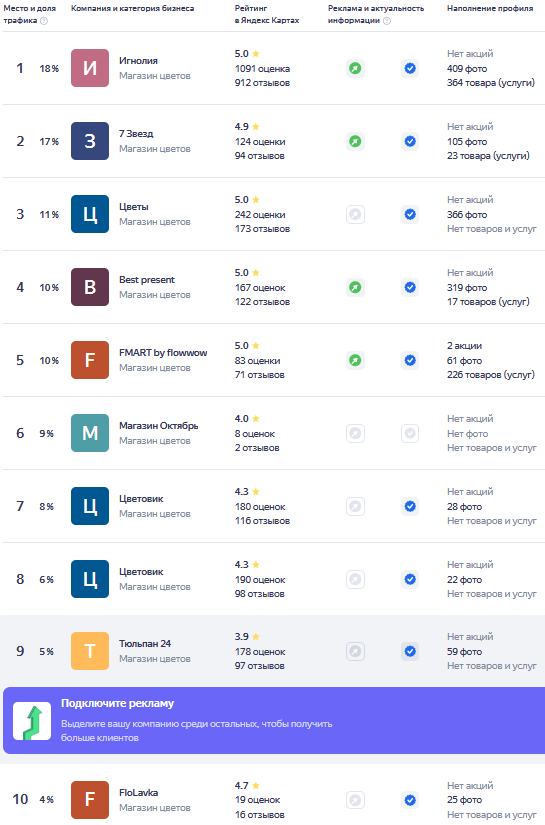Select the '2 акции' text for FMART
This screenshot has width=545, height=825.
point(465,346)
